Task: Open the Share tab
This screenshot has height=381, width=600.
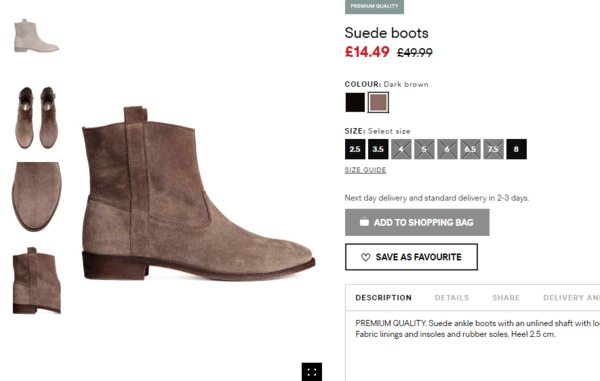Action: coord(506,298)
